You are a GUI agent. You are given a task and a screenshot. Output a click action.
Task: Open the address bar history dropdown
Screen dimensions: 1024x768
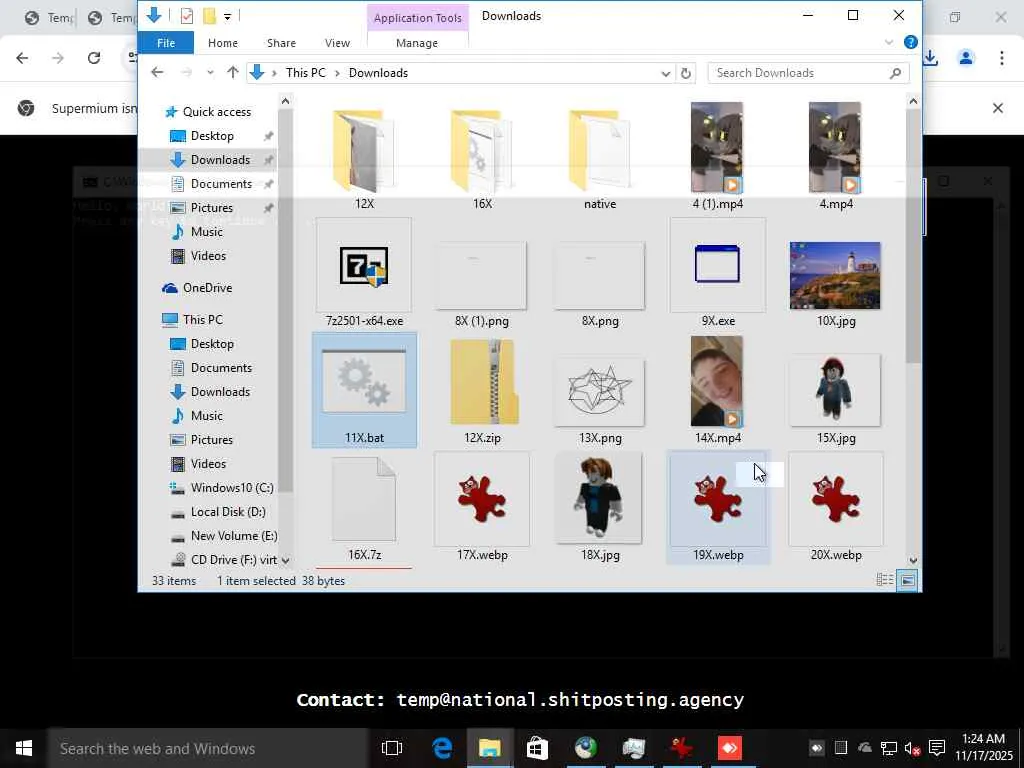666,73
